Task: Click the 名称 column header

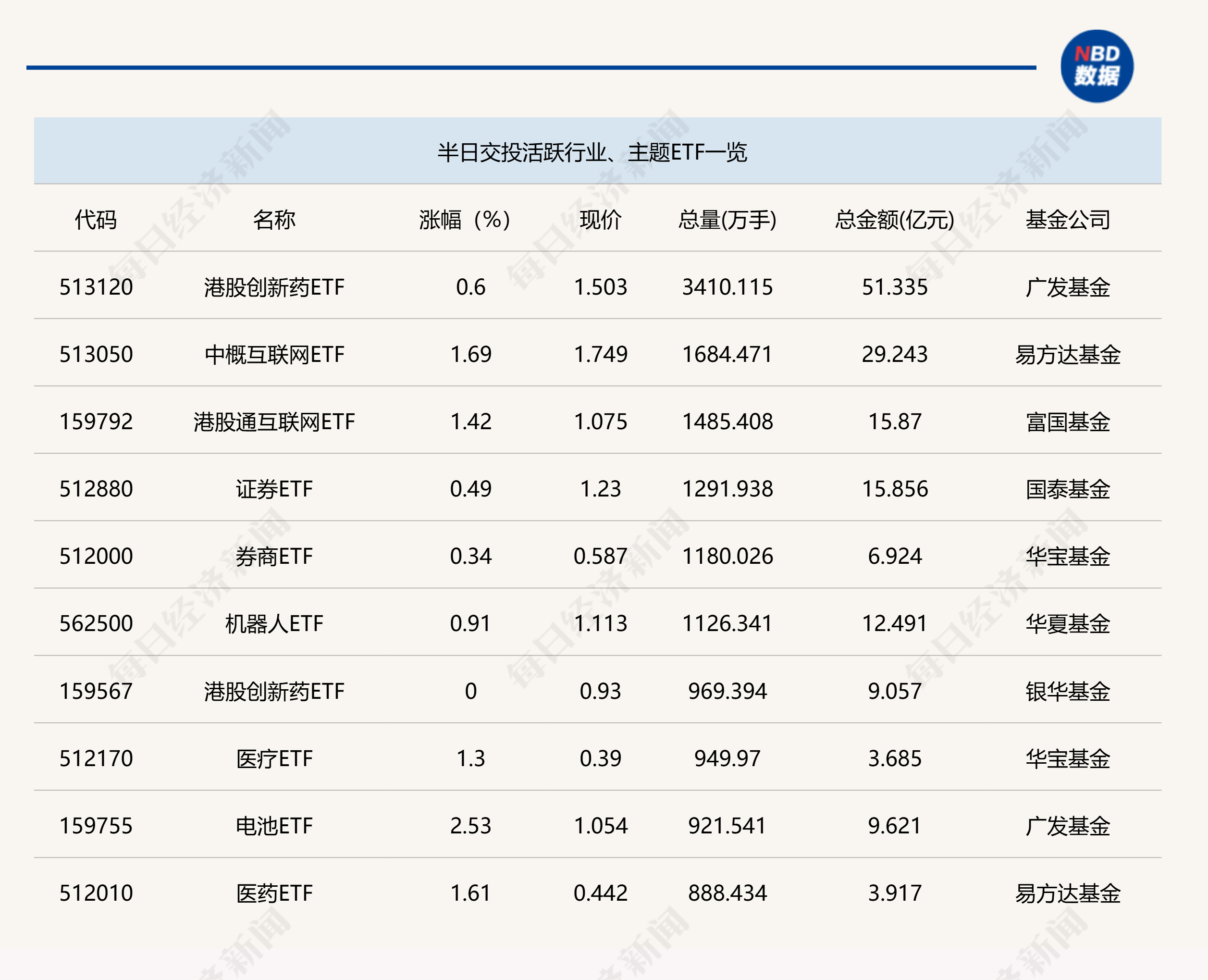Action: click(x=274, y=220)
